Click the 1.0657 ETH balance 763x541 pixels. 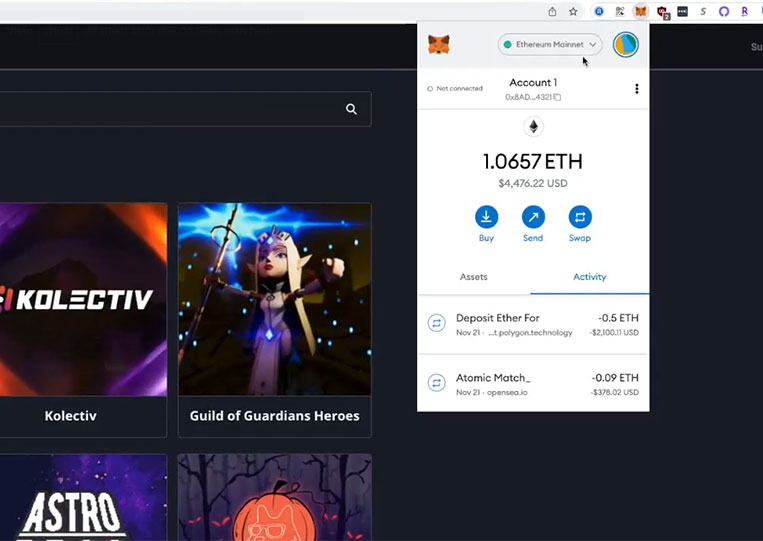(x=532, y=162)
